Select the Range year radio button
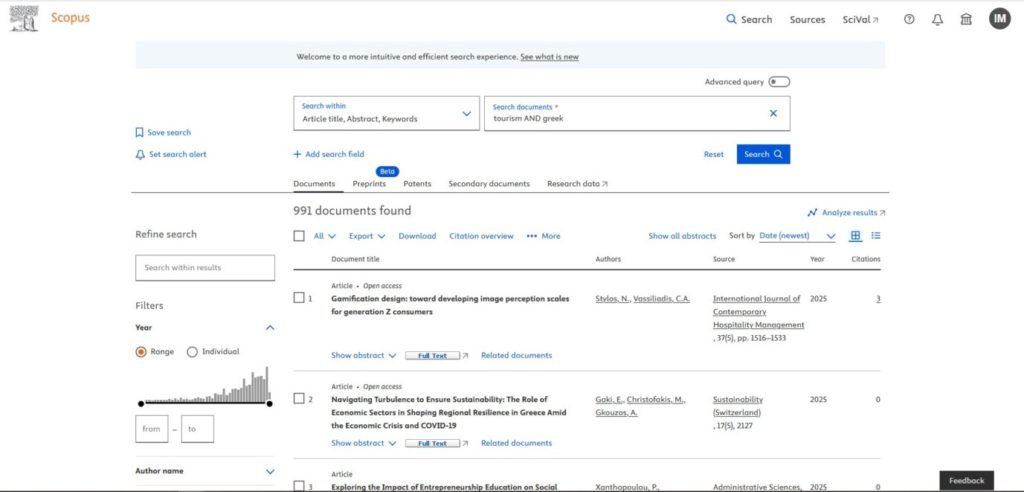Screen dimensions: 1024x492 pos(141,352)
